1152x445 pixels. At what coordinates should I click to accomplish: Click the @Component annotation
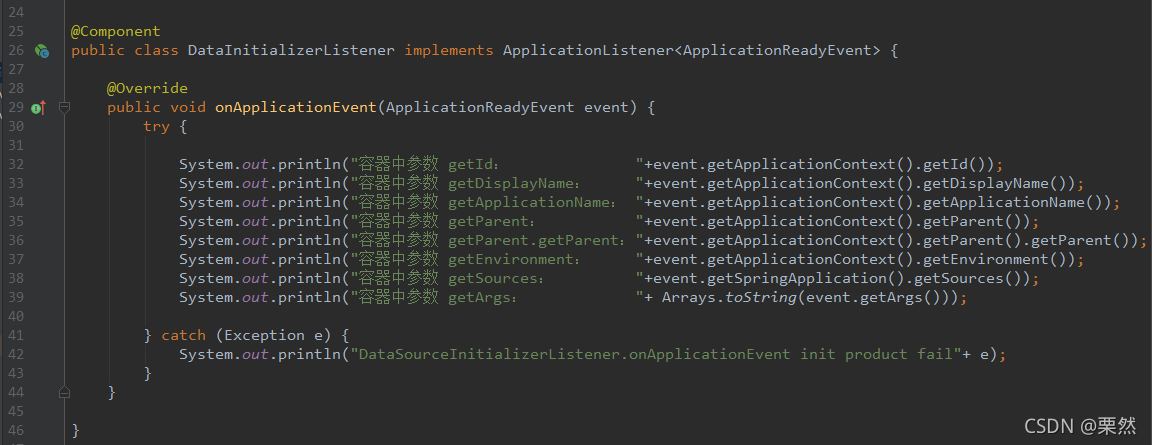[x=115, y=32]
